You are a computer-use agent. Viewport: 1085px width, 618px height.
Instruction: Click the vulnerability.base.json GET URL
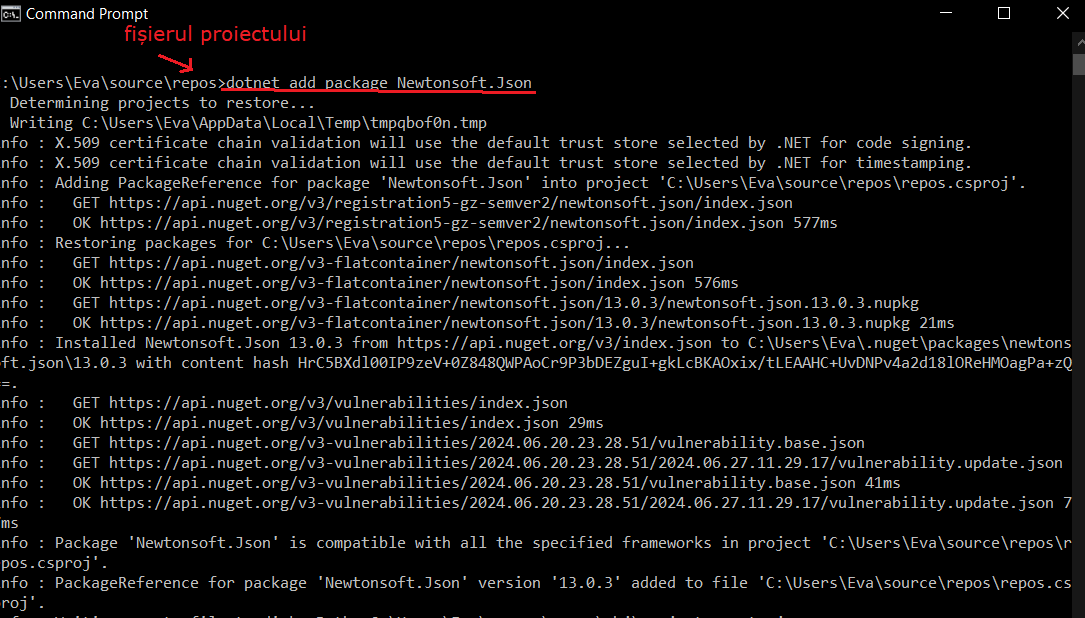click(487, 443)
